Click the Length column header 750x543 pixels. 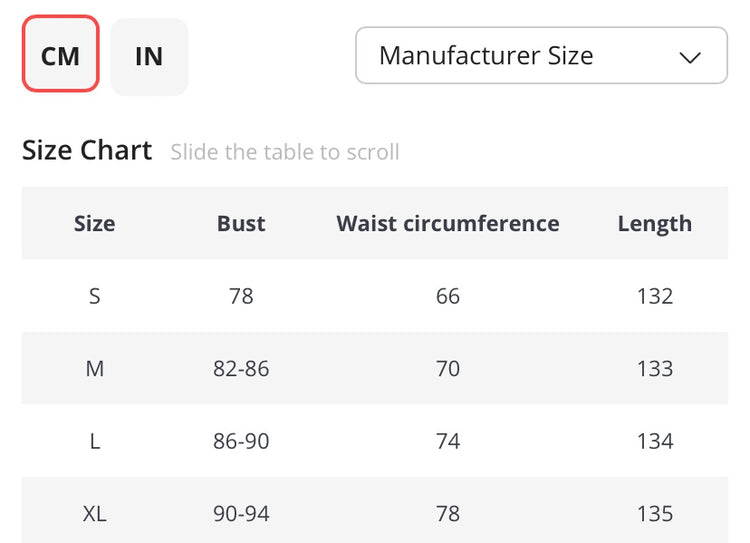654,223
